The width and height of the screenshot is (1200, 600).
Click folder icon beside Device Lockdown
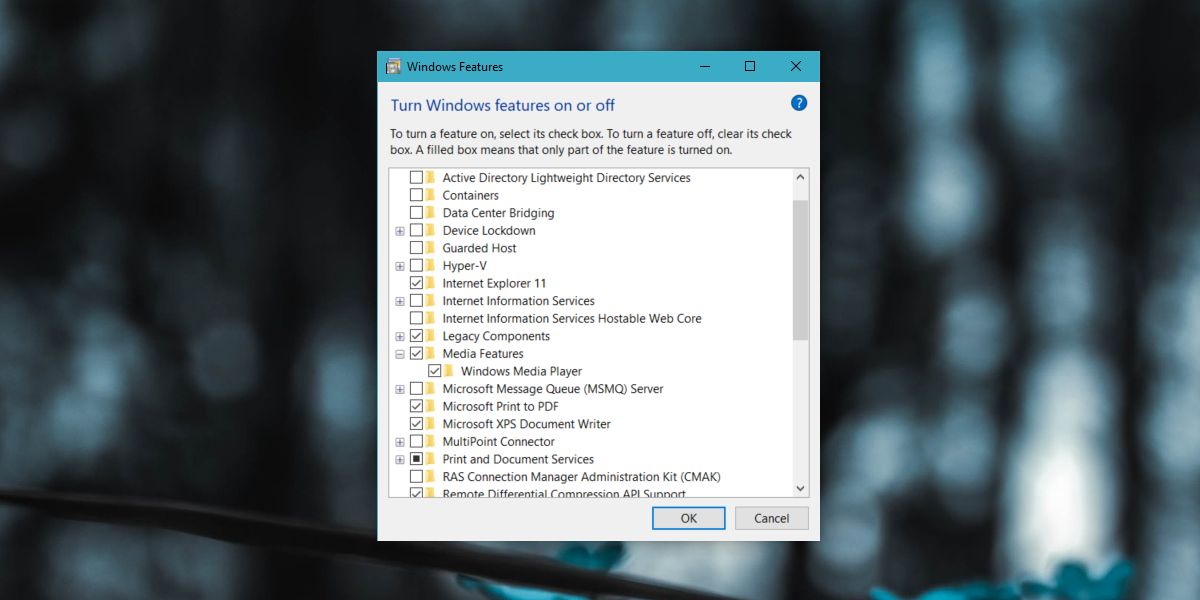click(x=432, y=230)
